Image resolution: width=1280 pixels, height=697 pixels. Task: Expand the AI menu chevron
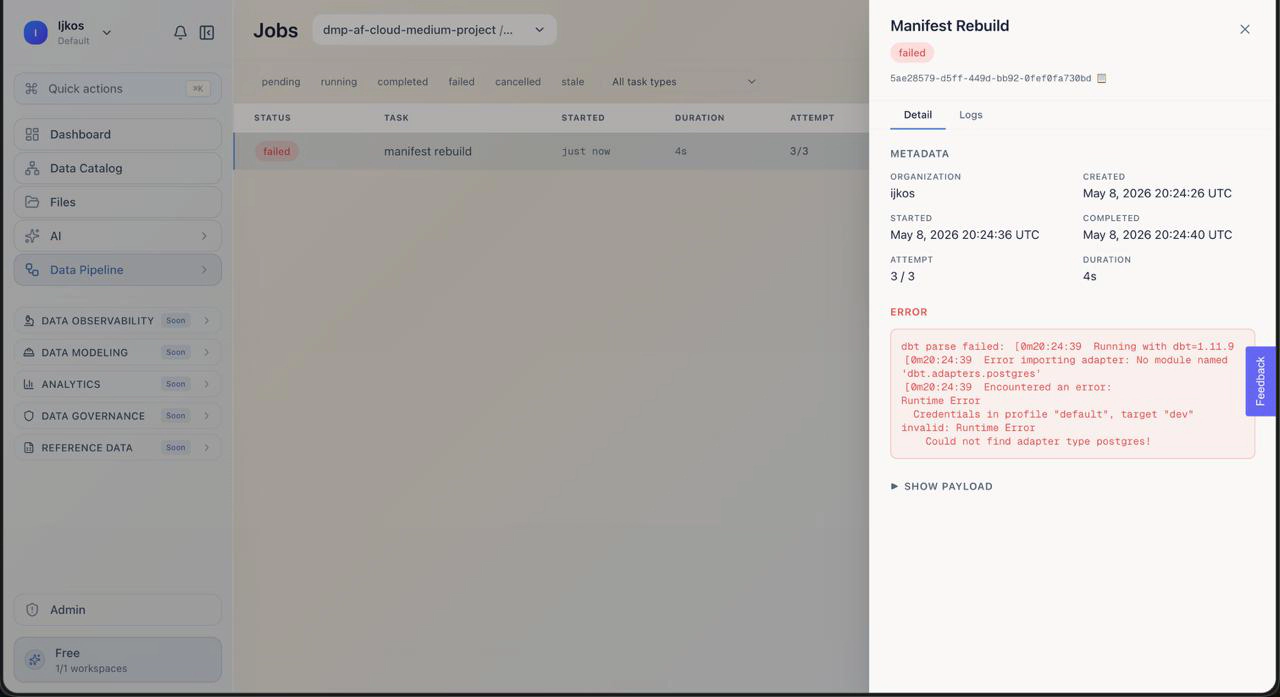204,236
